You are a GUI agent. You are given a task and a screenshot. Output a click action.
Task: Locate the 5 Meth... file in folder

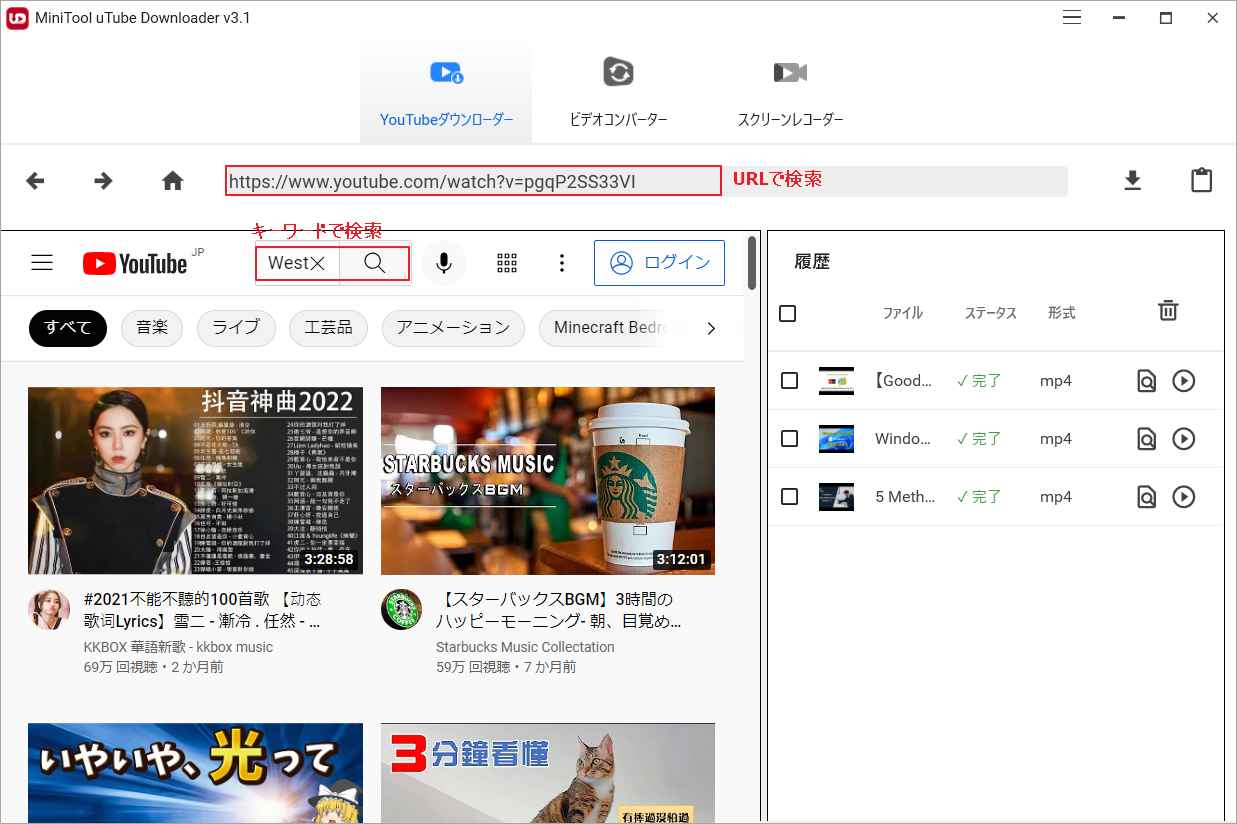[1146, 497]
